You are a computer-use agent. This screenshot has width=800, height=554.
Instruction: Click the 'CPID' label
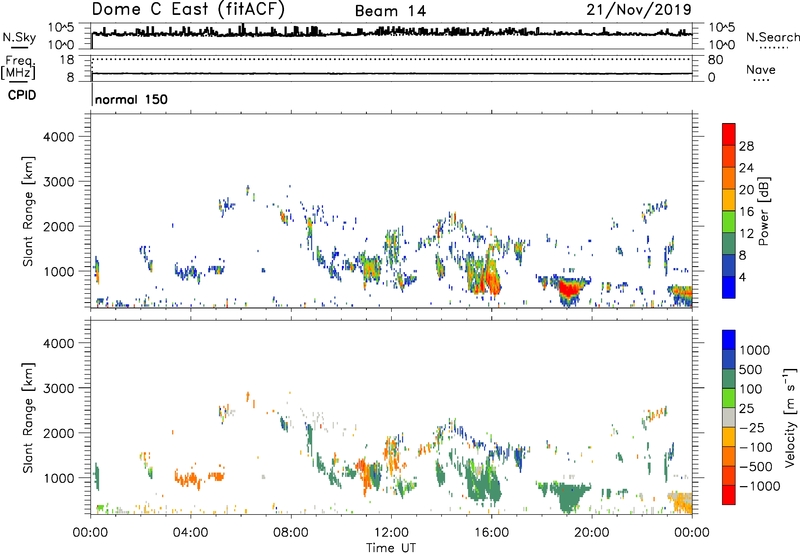click(22, 95)
